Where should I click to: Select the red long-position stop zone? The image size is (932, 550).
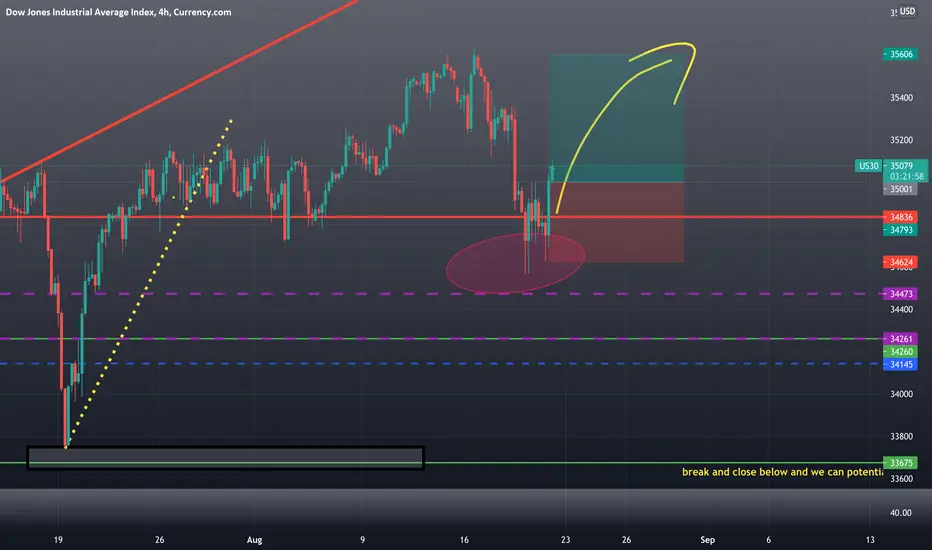(x=616, y=222)
